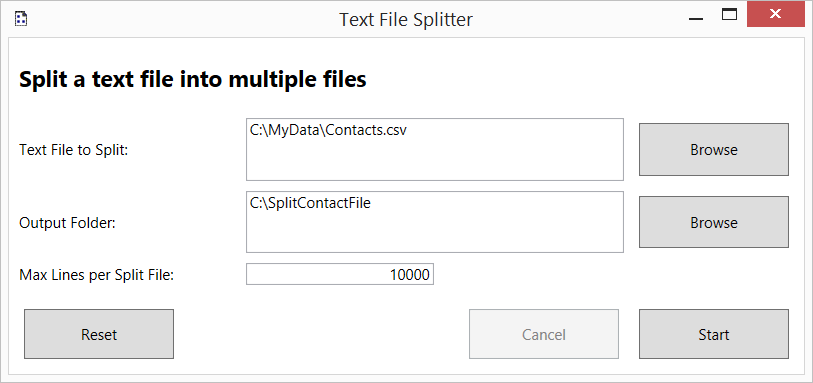Reset the form with the Reset button
This screenshot has height=383, width=813.
tap(99, 334)
